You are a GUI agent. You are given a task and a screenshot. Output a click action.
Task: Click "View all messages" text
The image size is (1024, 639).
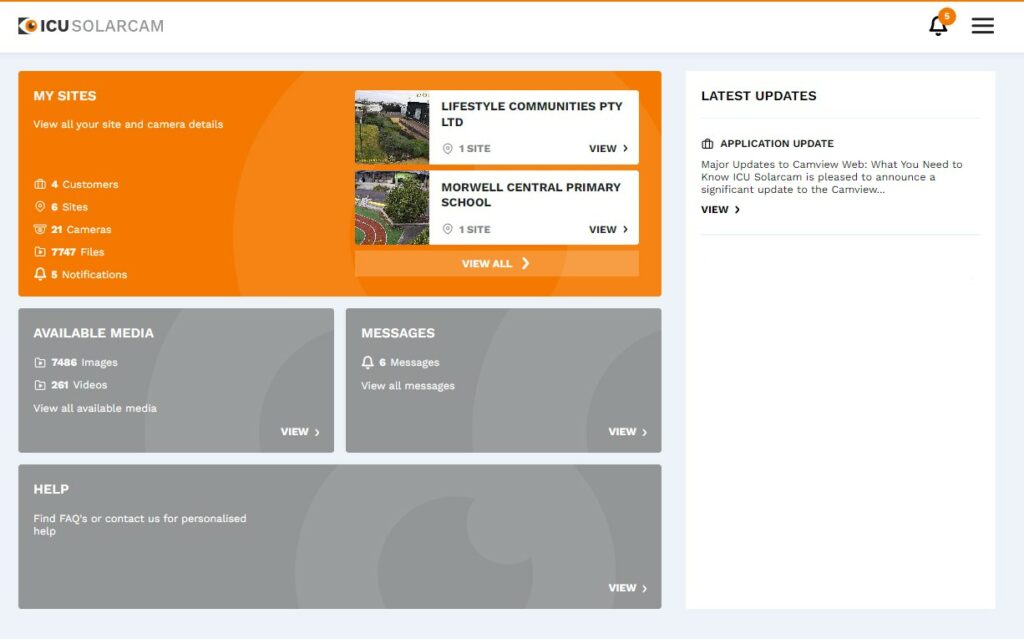408,386
